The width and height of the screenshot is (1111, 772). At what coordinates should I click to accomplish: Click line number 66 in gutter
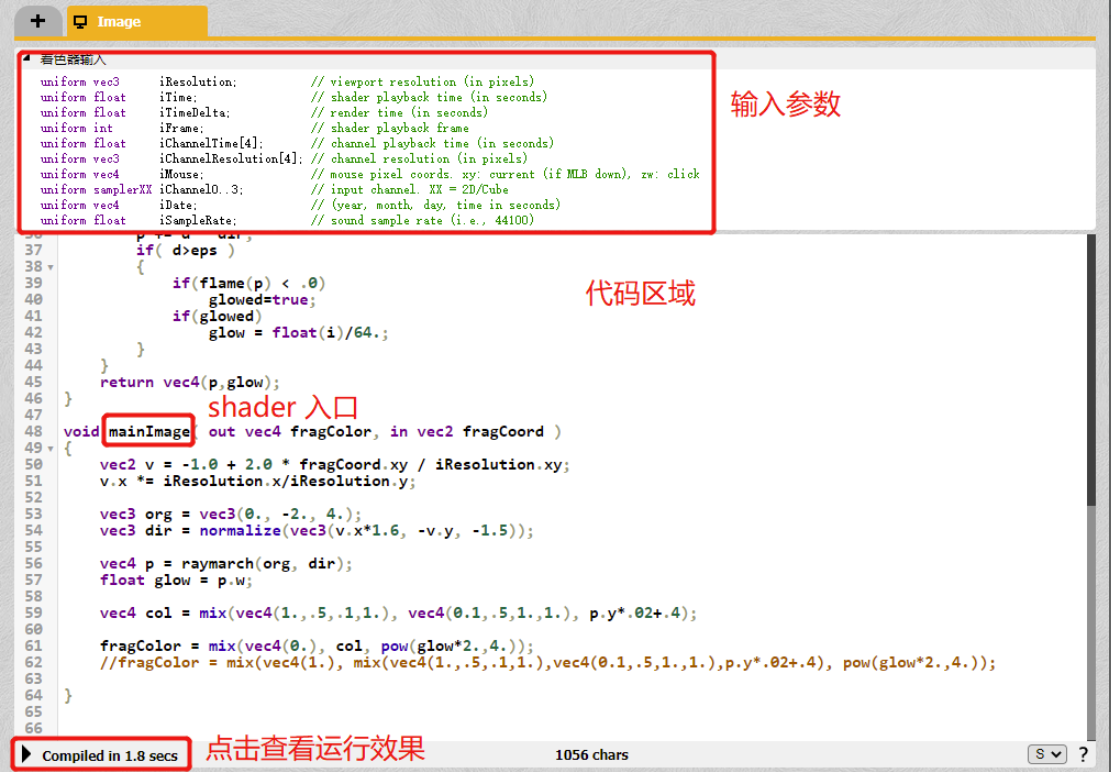pyautogui.click(x=33, y=728)
